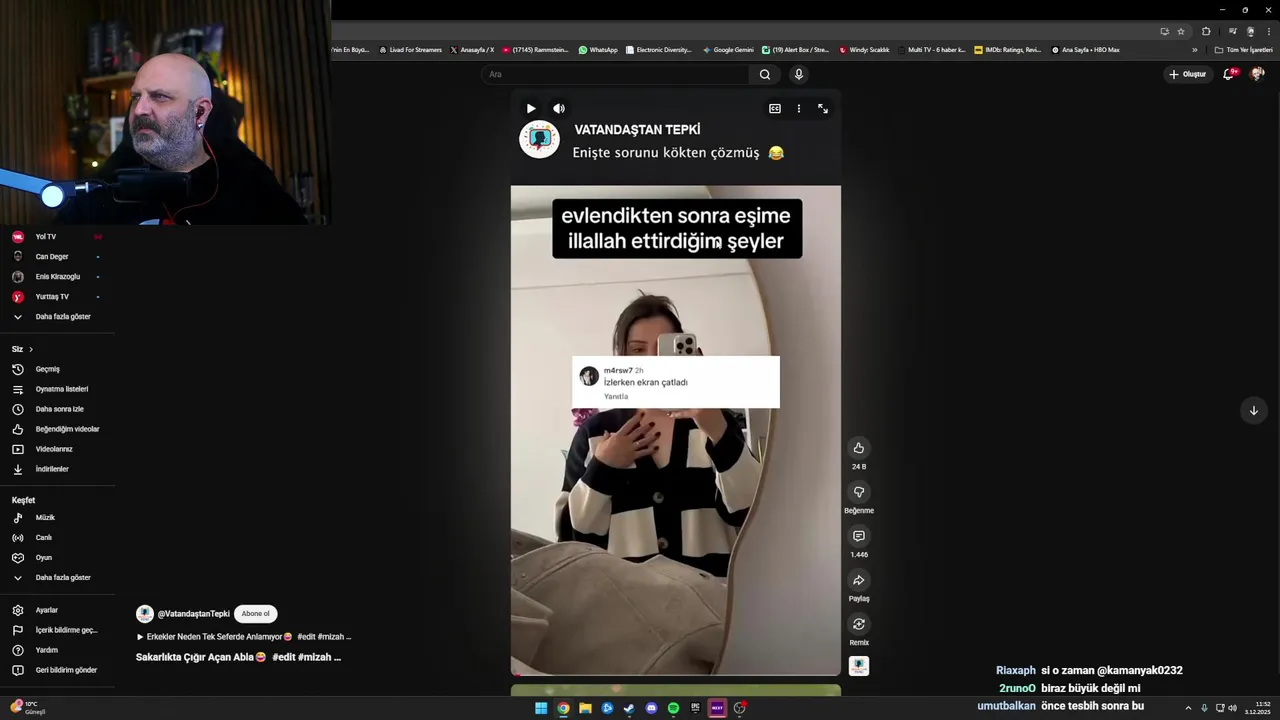Open the Windows Start menu
The height and width of the screenshot is (720, 1280).
541,708
